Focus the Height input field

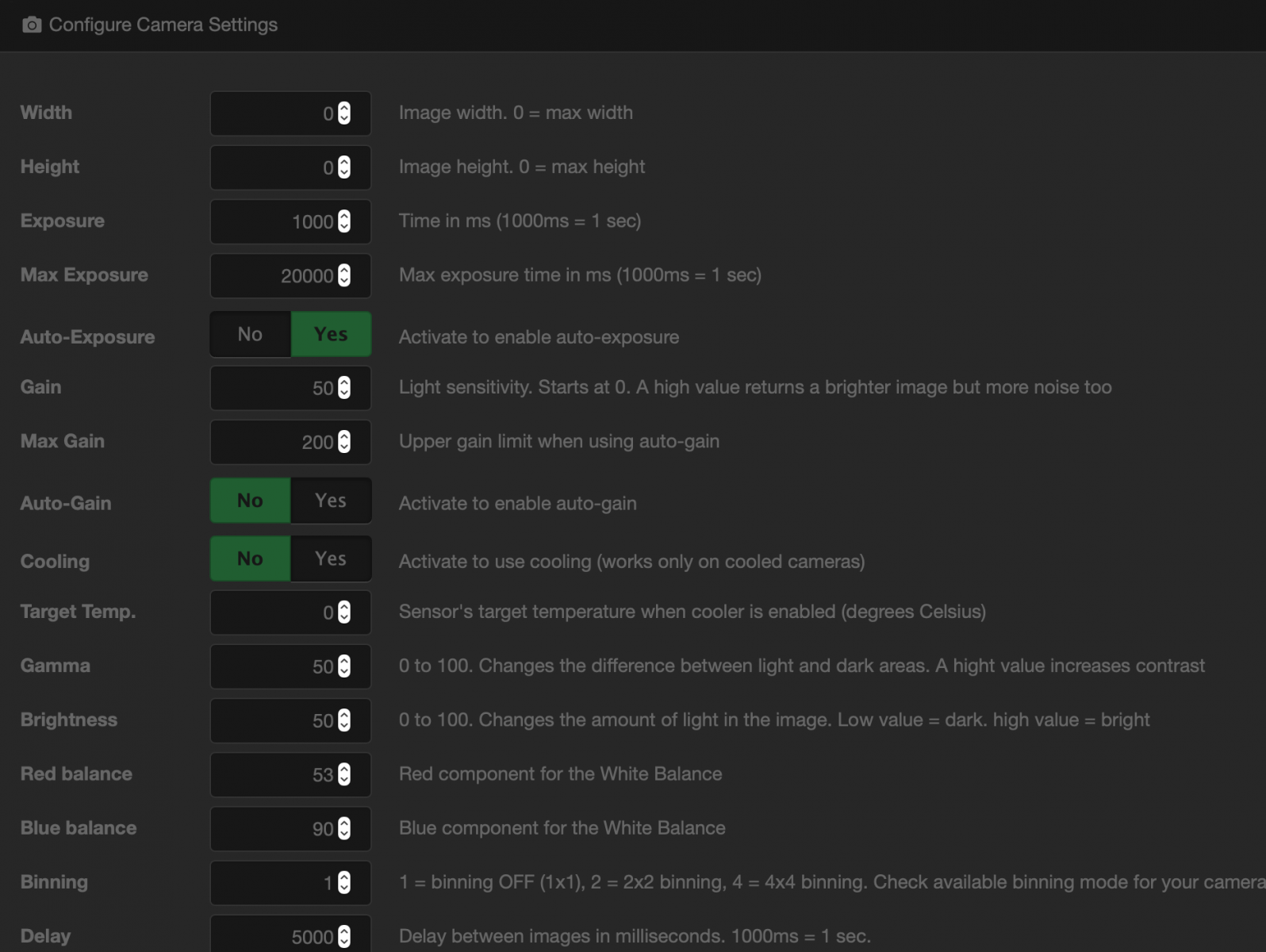click(x=290, y=167)
